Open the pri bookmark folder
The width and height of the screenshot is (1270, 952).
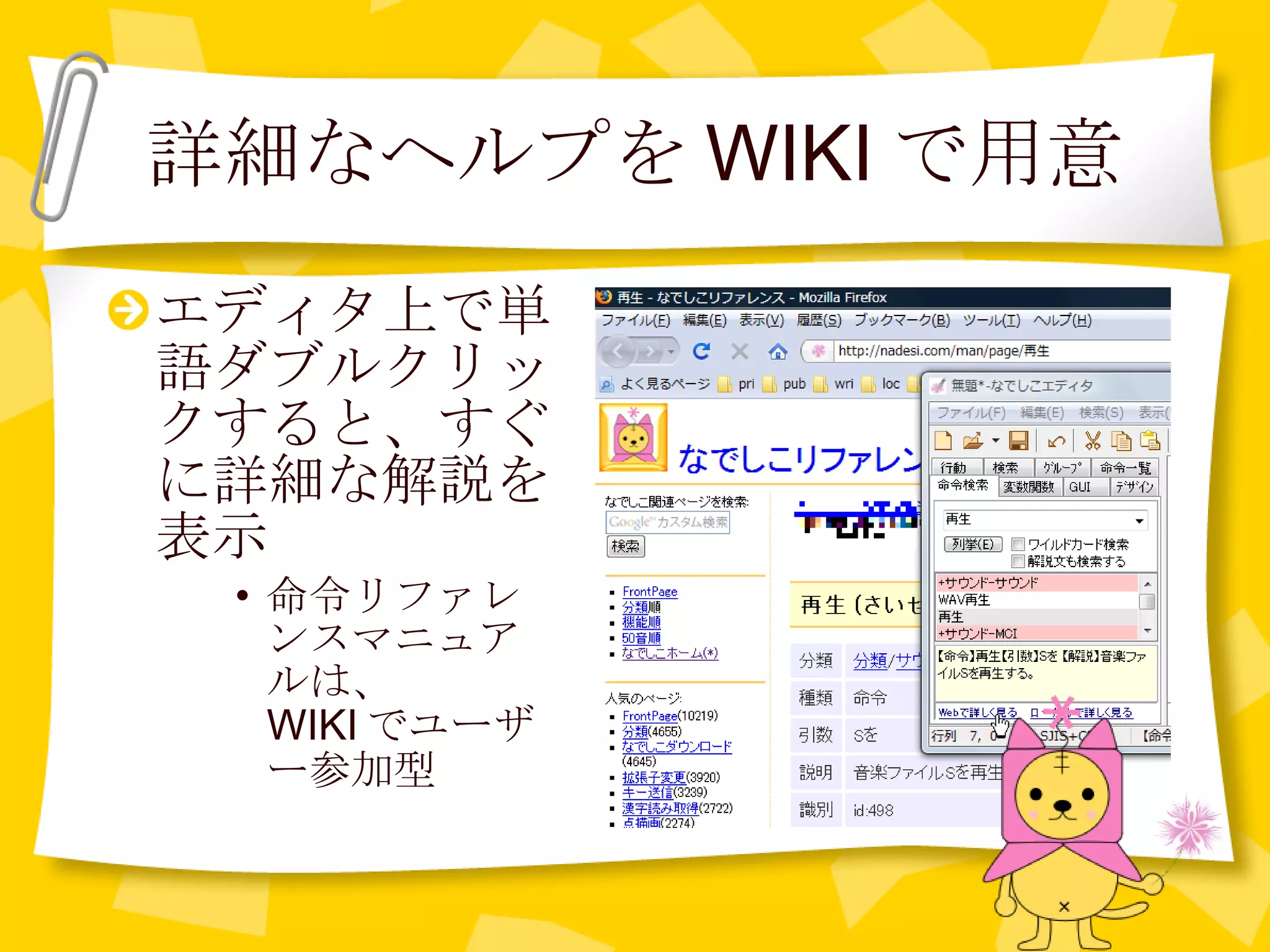point(737,384)
